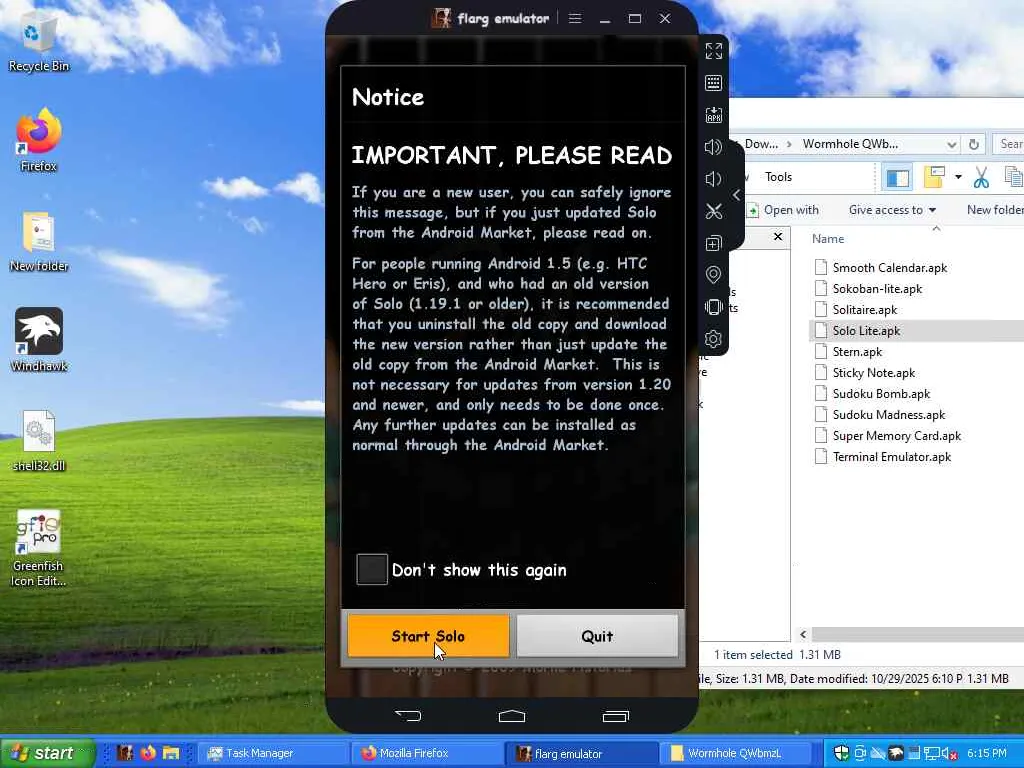Tap the Android recent apps button
This screenshot has height=768, width=1024.
tap(615, 716)
